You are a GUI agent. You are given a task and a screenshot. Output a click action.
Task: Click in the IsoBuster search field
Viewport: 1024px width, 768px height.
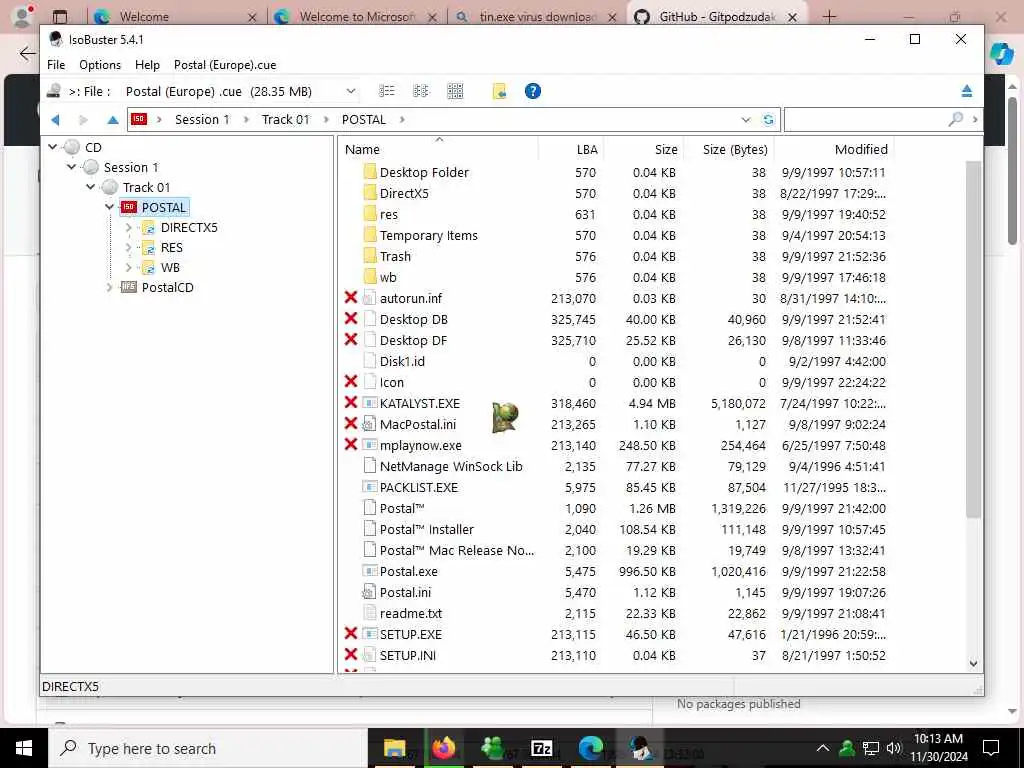pos(865,120)
